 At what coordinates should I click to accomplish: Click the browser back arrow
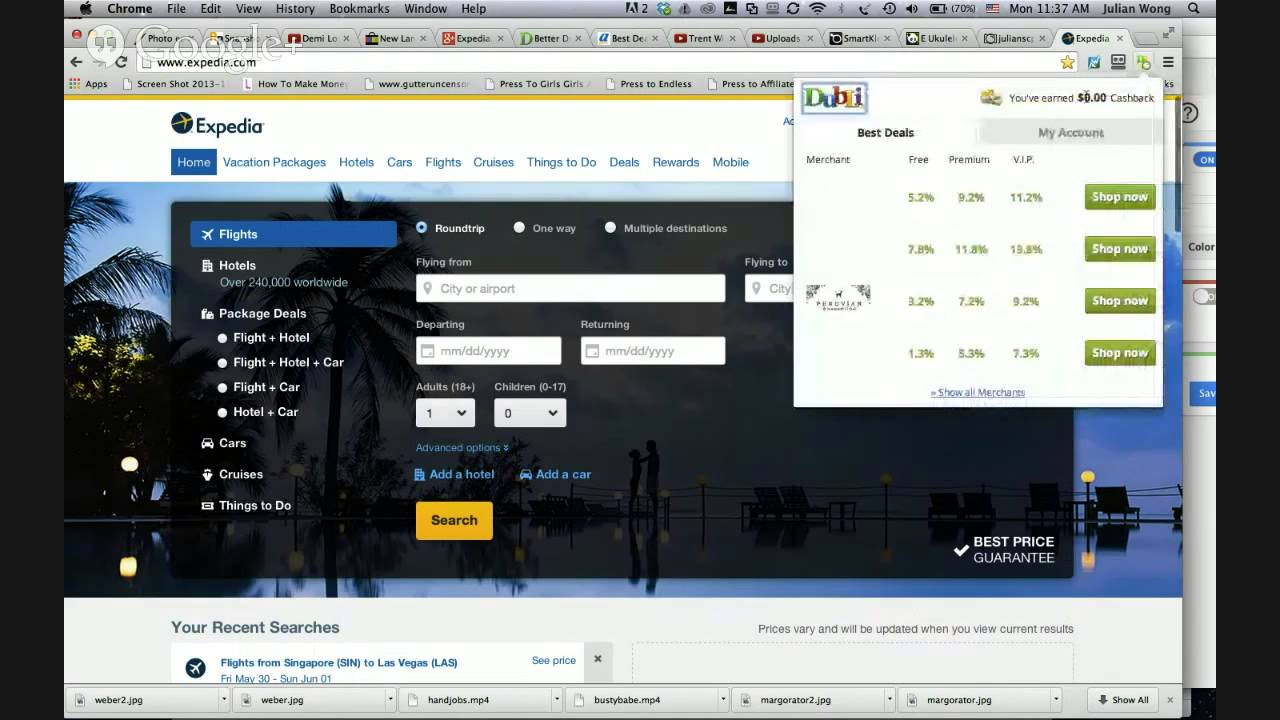point(77,62)
